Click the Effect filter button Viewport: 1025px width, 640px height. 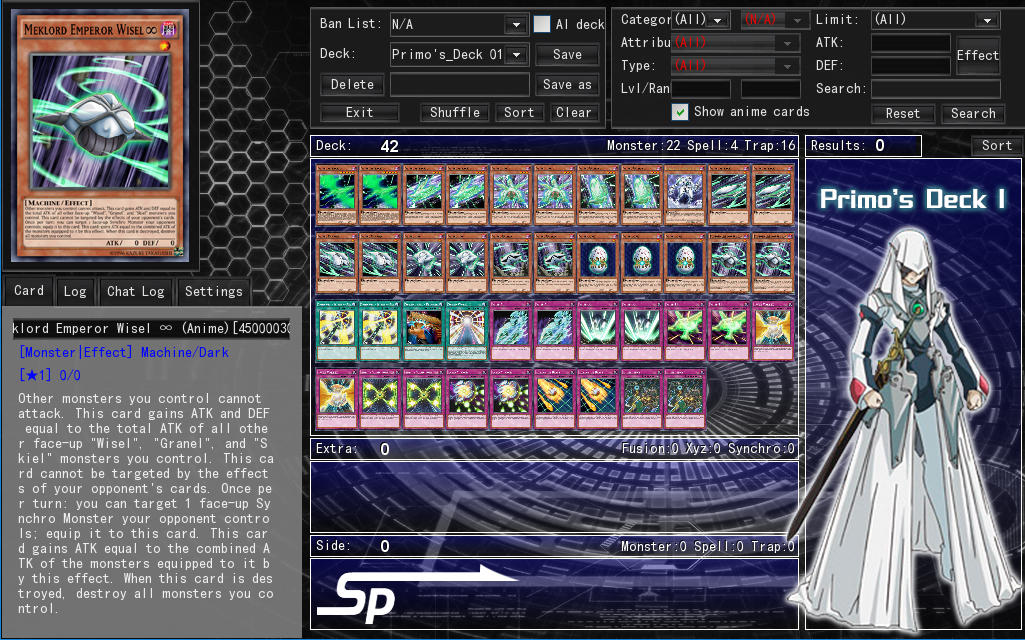point(978,56)
